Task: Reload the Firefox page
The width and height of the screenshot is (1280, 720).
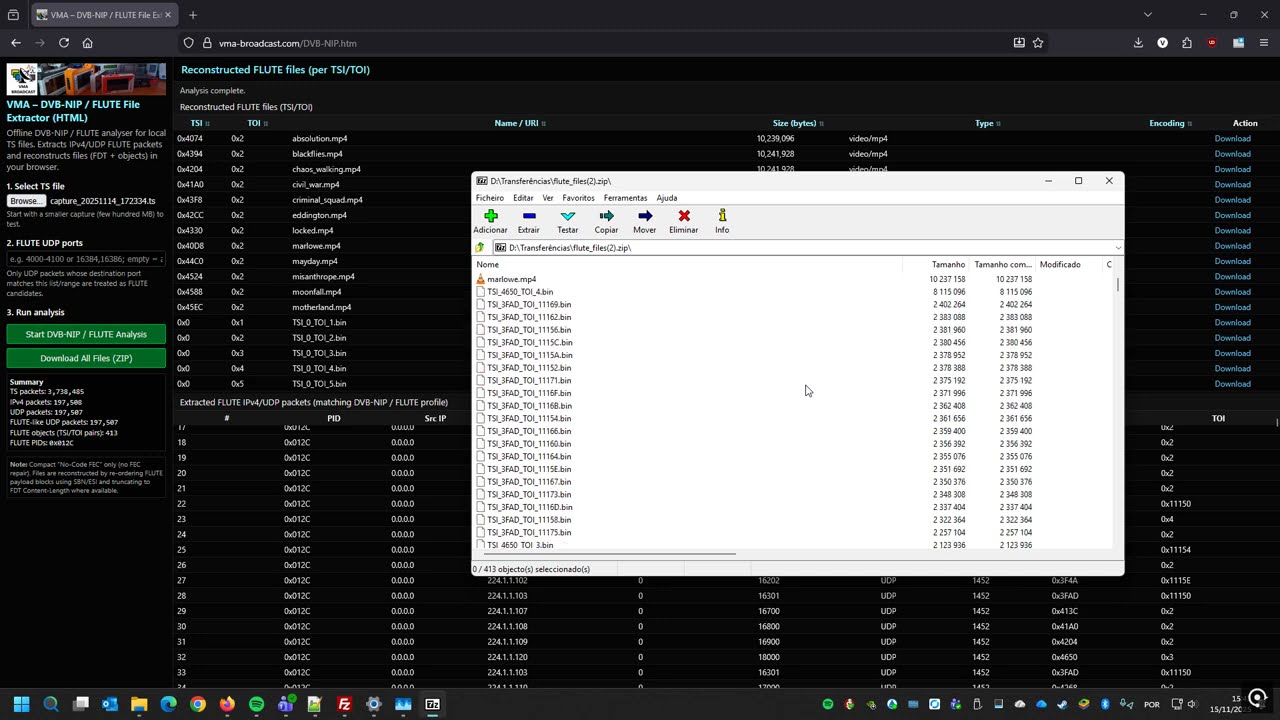Action: pos(64,43)
